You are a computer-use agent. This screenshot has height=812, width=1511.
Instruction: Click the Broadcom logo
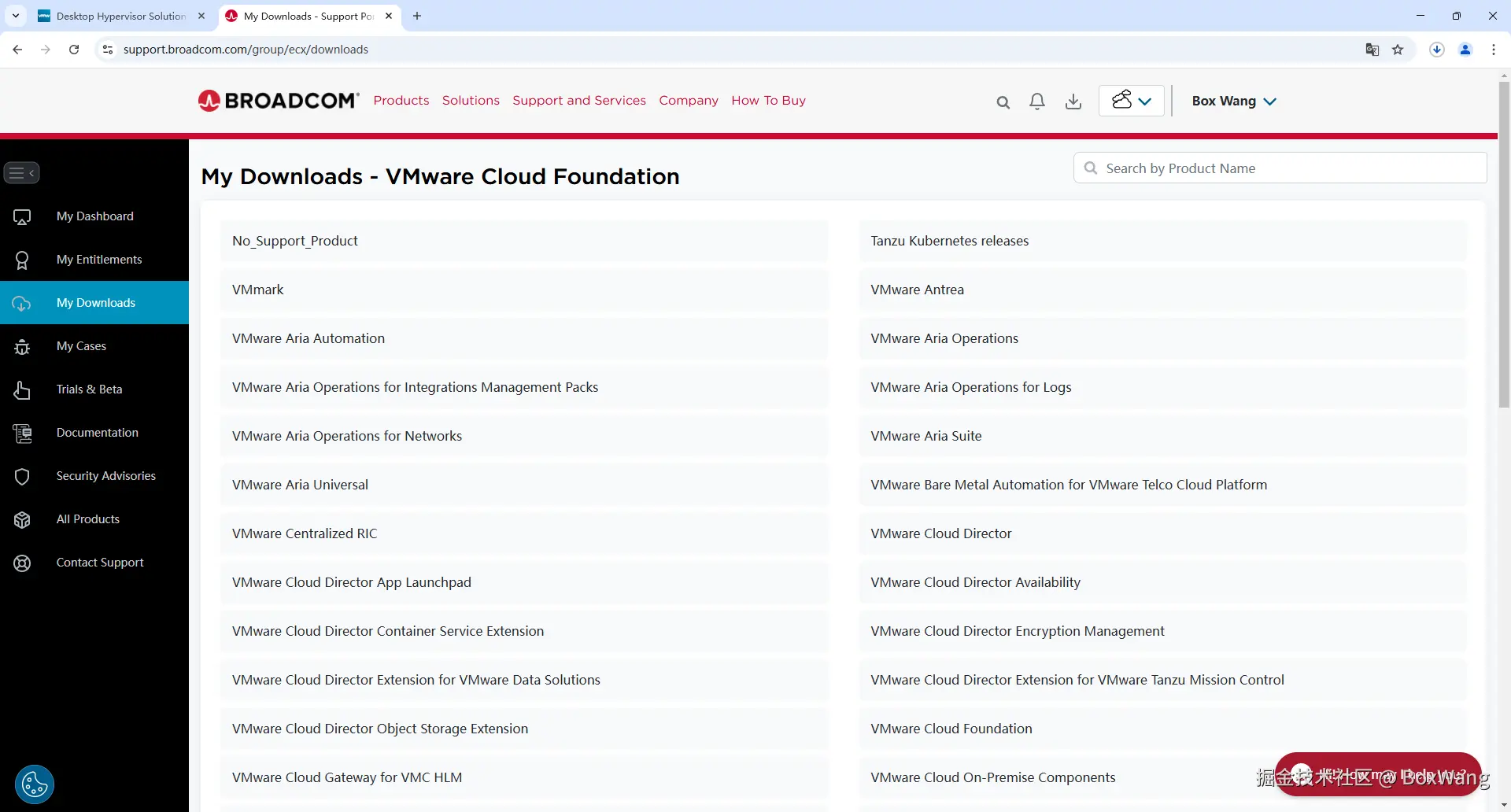(279, 101)
